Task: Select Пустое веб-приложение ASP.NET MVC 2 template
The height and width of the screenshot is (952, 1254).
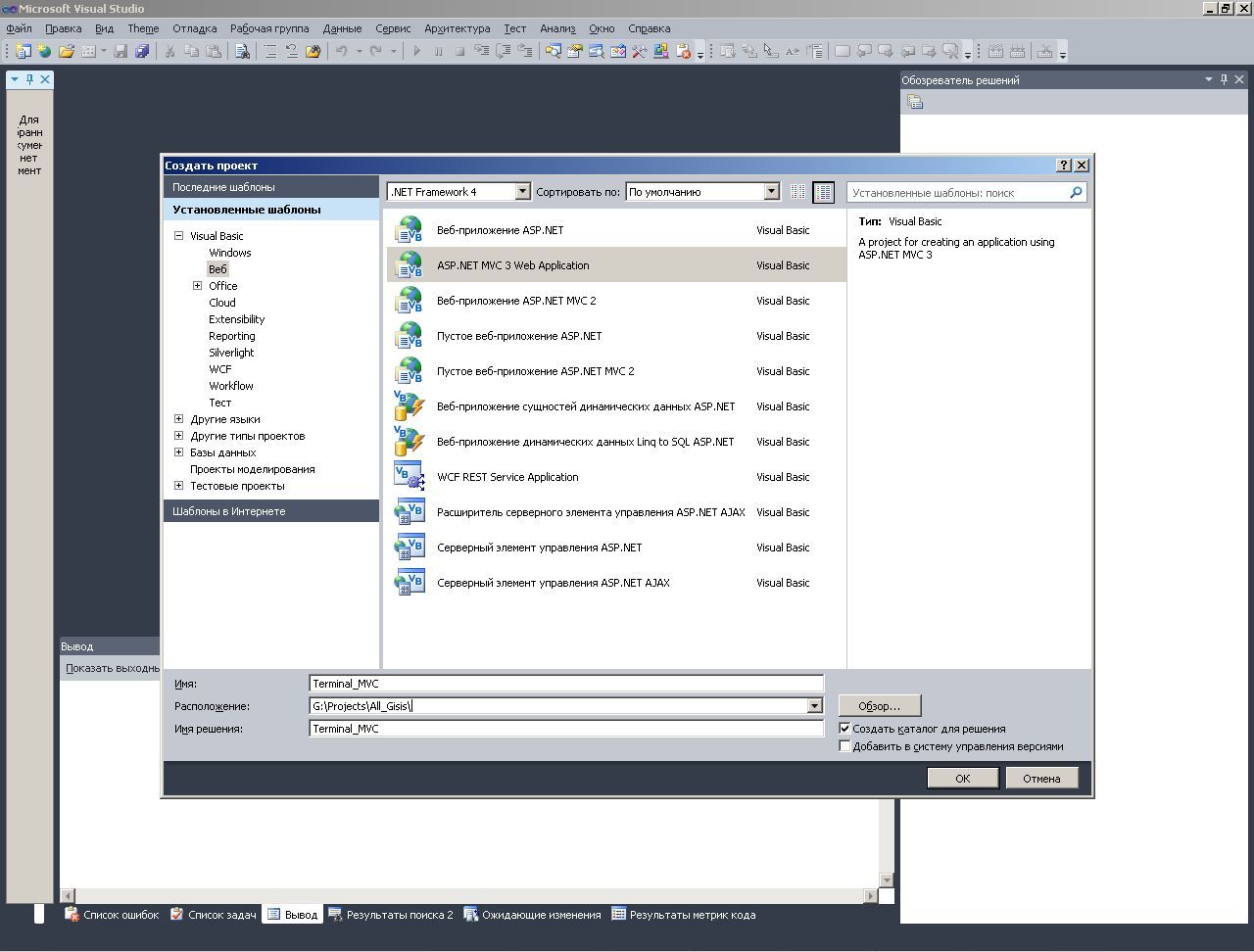Action: coord(616,371)
